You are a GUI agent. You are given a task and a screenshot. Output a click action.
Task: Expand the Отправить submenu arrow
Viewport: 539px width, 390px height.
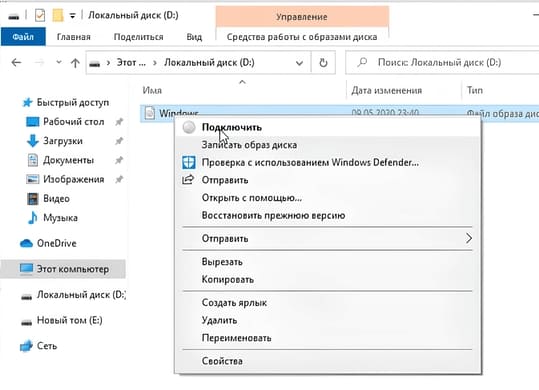click(x=469, y=238)
